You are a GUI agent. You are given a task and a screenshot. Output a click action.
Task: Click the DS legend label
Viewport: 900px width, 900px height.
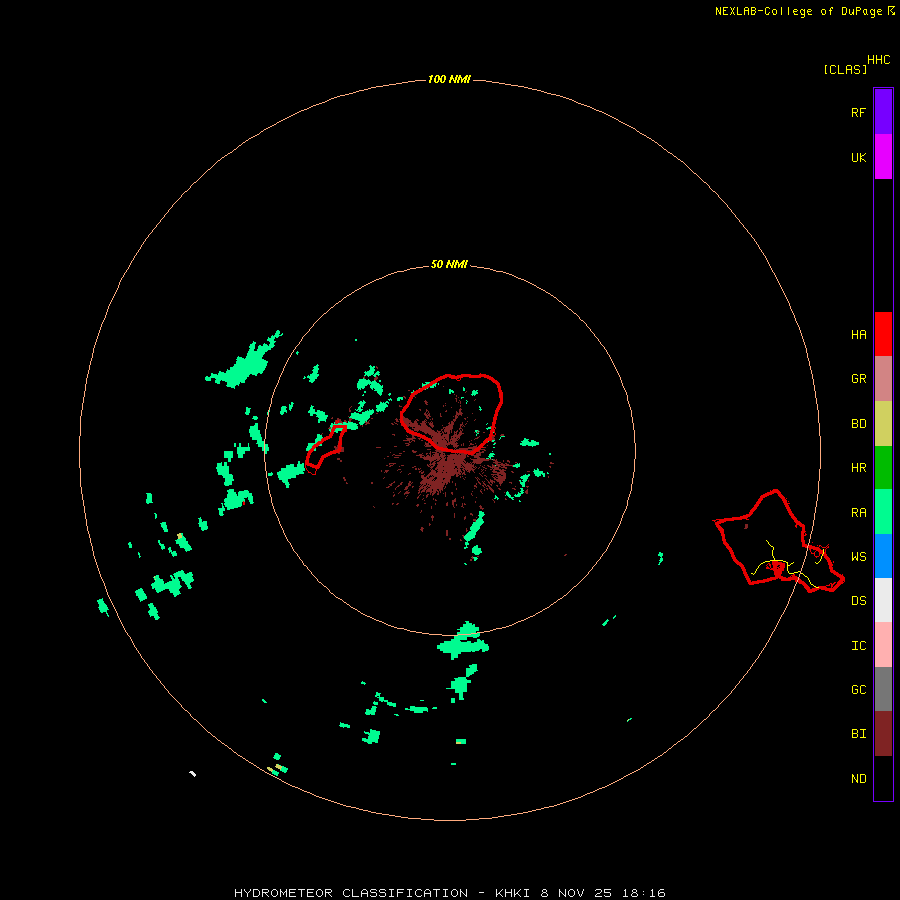coord(858,601)
